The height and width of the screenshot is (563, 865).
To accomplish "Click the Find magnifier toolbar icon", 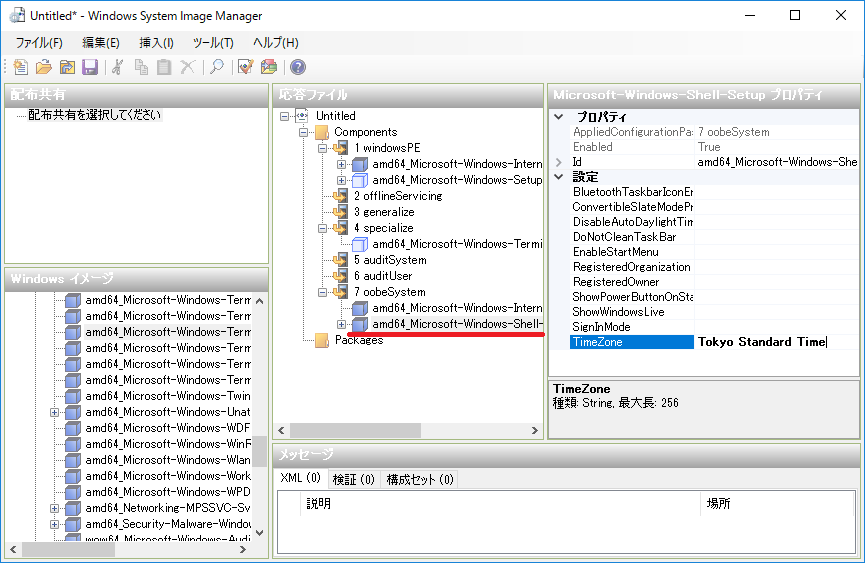I will point(217,67).
